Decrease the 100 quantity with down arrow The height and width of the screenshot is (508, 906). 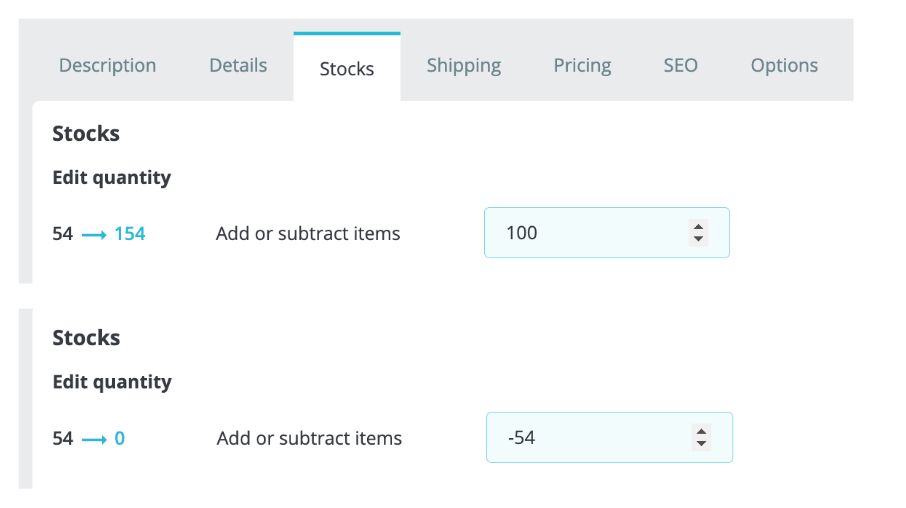(x=698, y=239)
